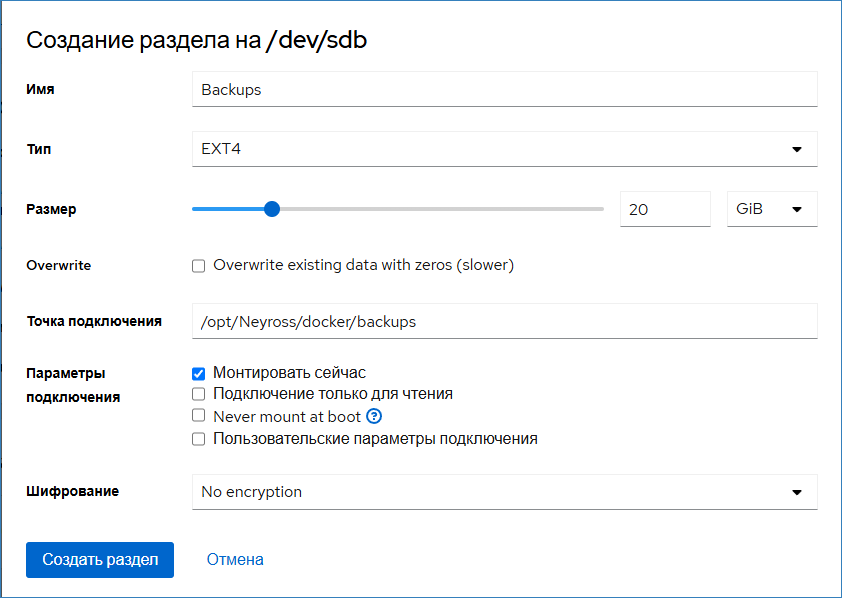
Task: Click the size slider handle
Action: click(x=271, y=209)
